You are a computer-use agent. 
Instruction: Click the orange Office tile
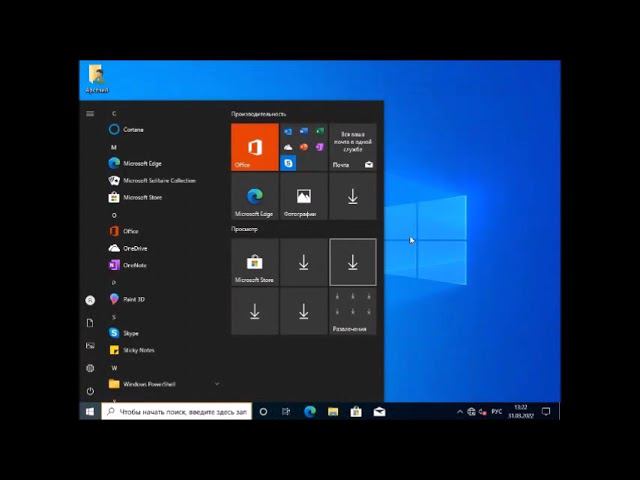pos(255,147)
